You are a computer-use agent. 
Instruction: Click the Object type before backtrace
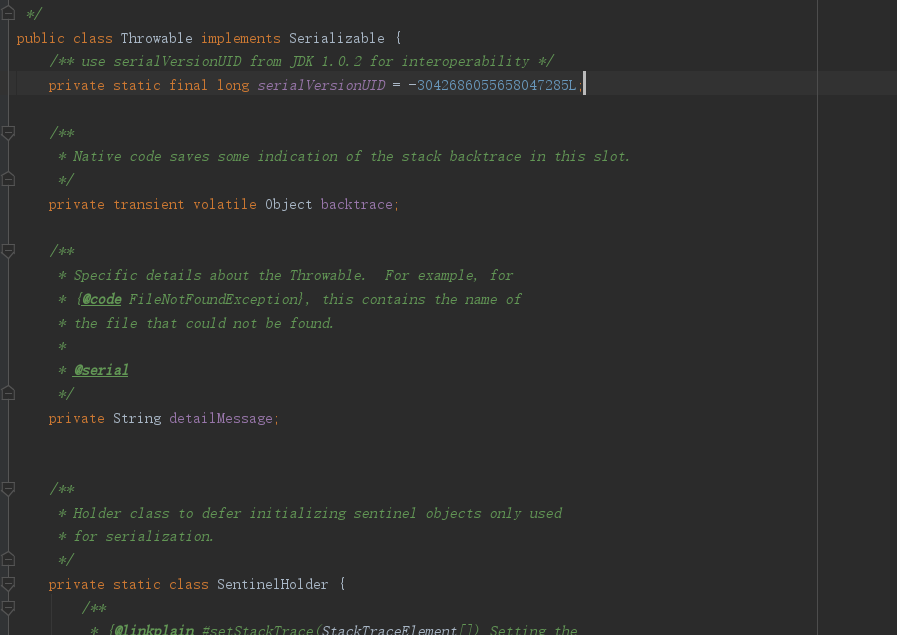(288, 204)
